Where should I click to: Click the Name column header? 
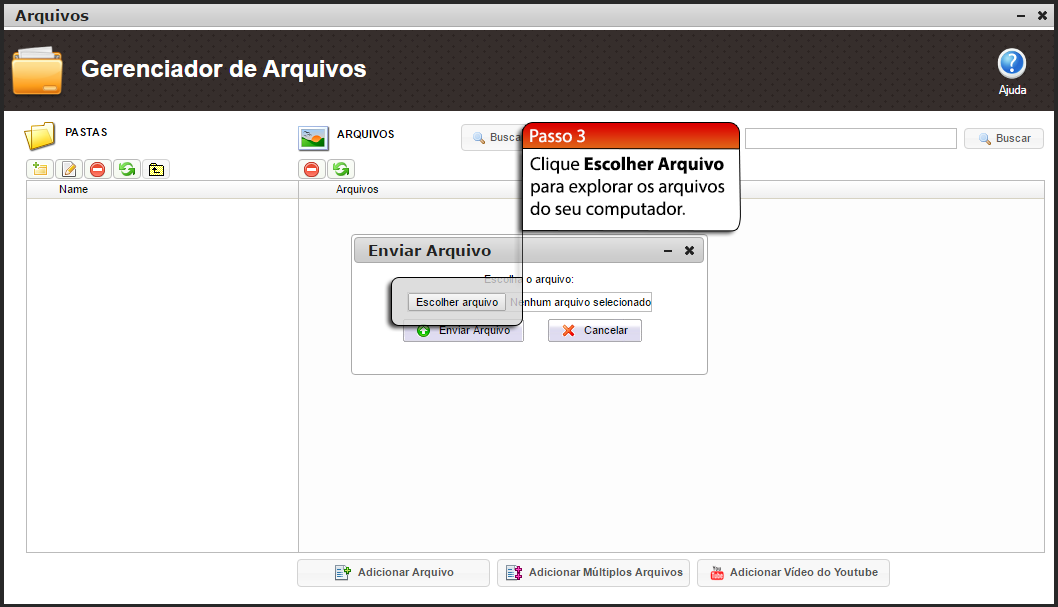(73, 189)
